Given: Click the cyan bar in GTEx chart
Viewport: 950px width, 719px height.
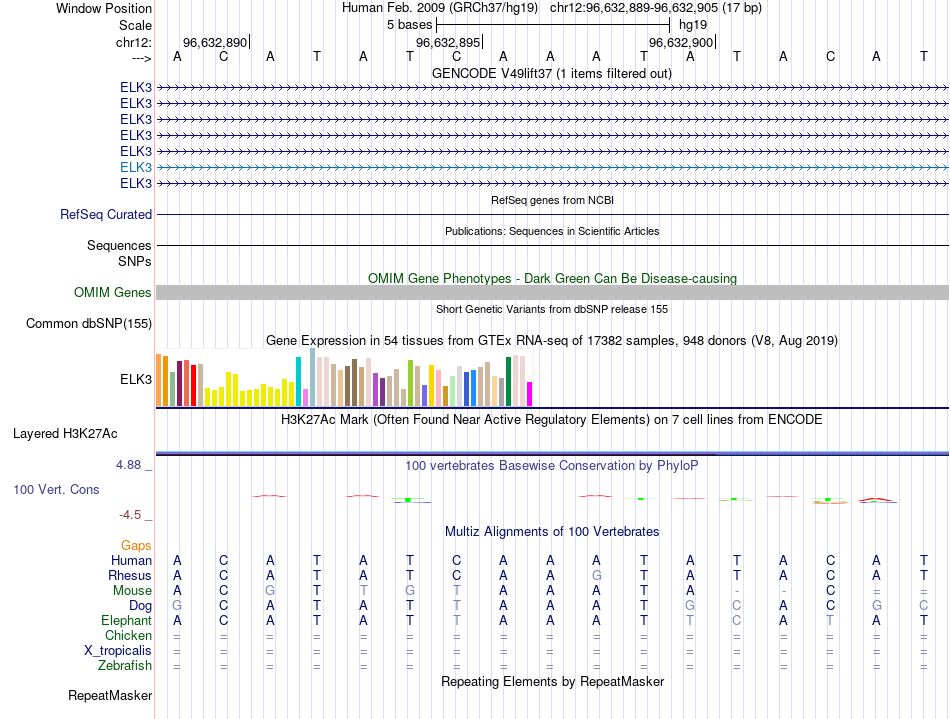Looking at the screenshot, I should tap(299, 382).
